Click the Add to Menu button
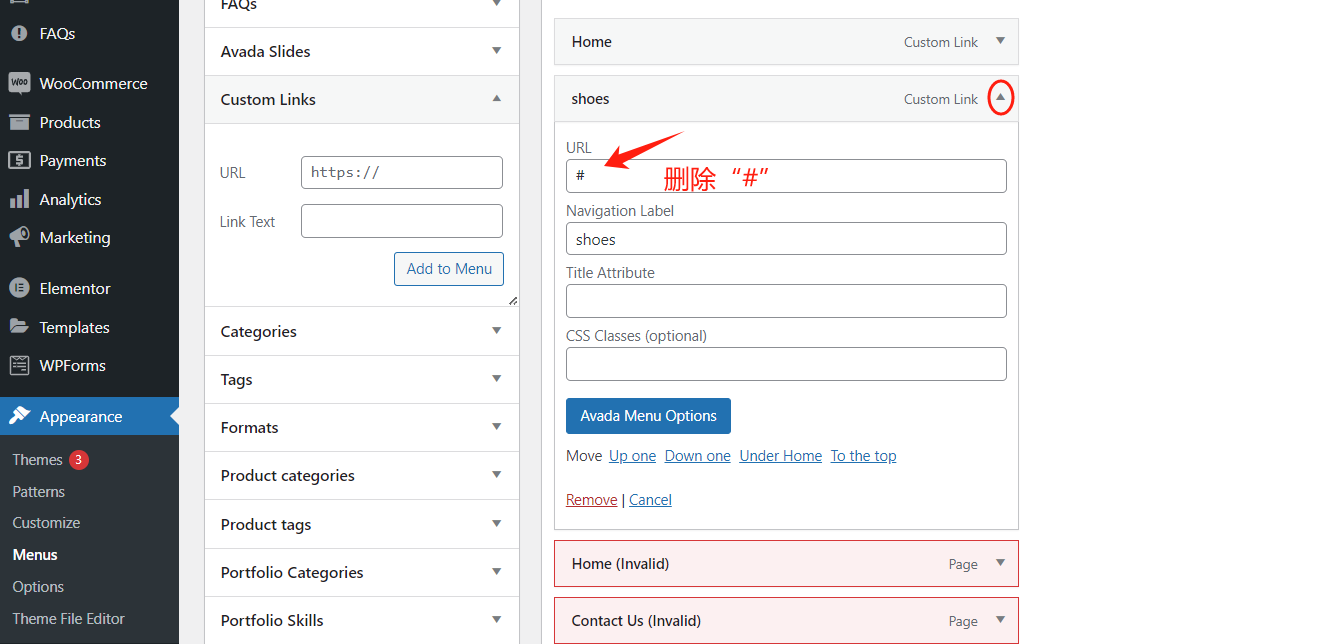 point(448,268)
